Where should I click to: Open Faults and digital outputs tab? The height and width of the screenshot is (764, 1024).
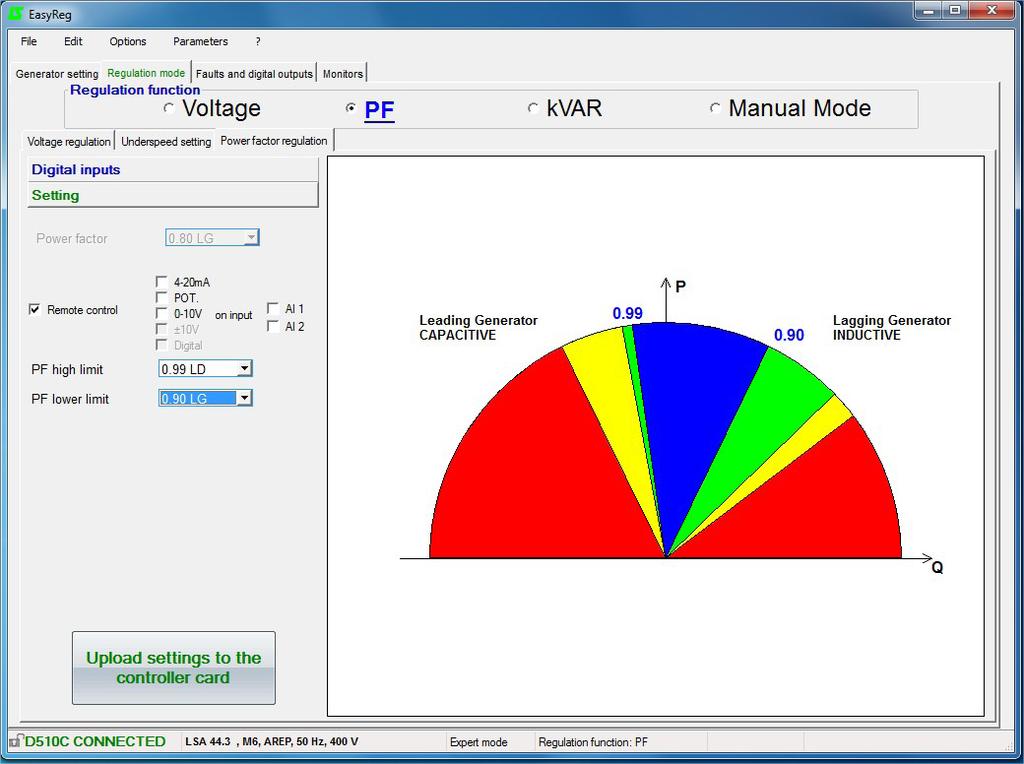(254, 74)
